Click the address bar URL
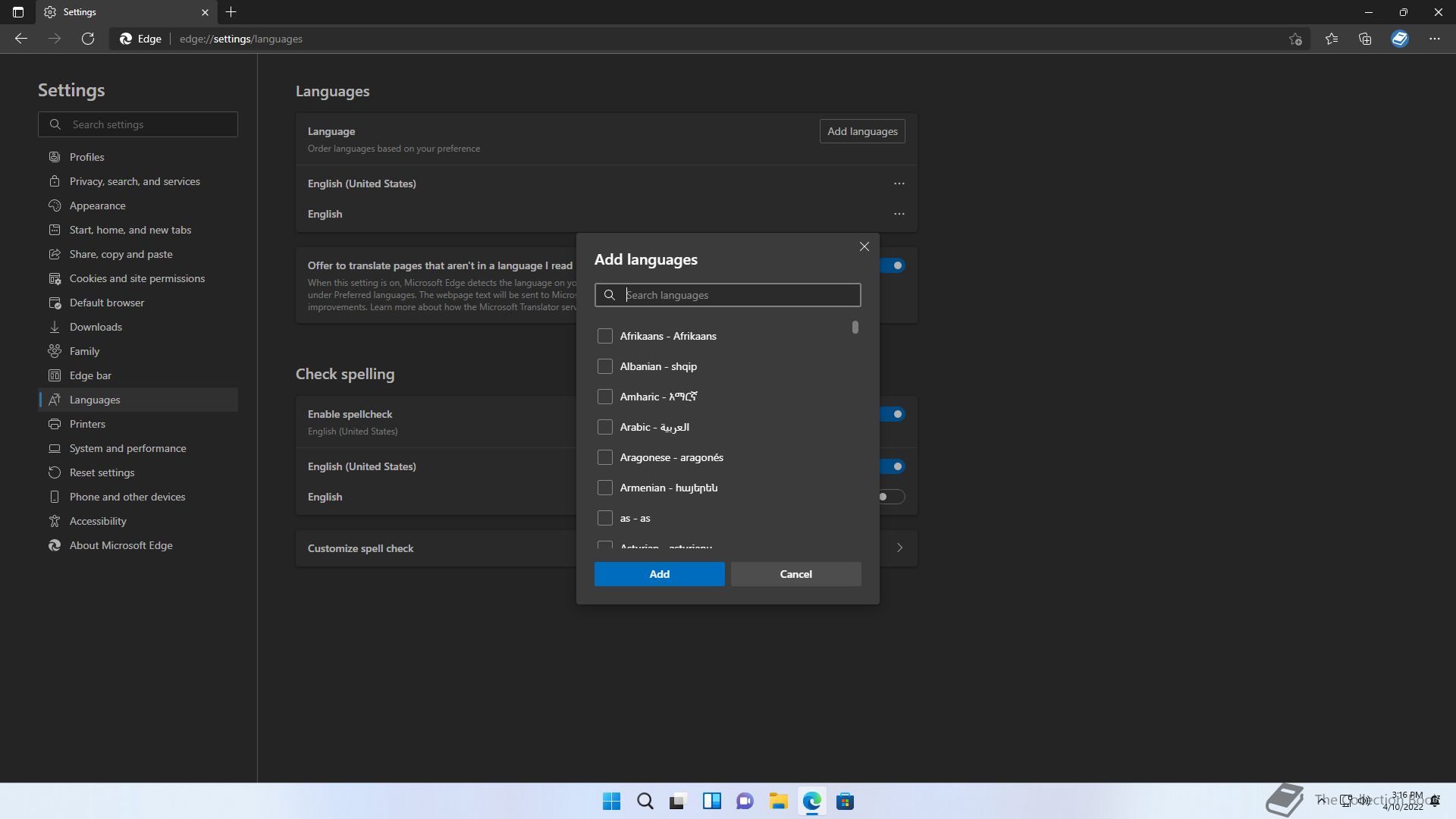Image resolution: width=1456 pixels, height=819 pixels. pos(241,39)
